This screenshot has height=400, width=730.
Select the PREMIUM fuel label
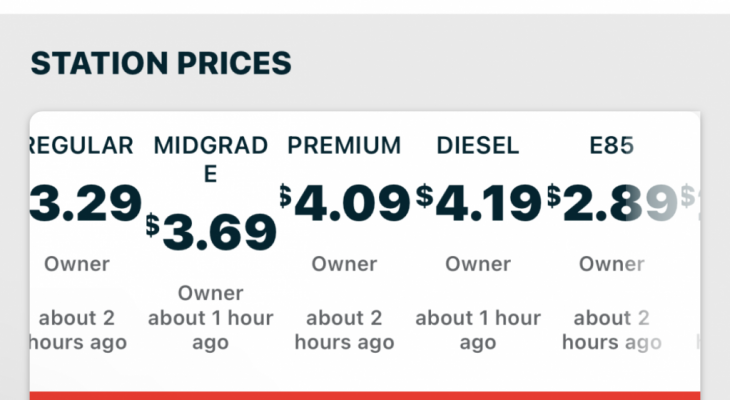point(344,145)
